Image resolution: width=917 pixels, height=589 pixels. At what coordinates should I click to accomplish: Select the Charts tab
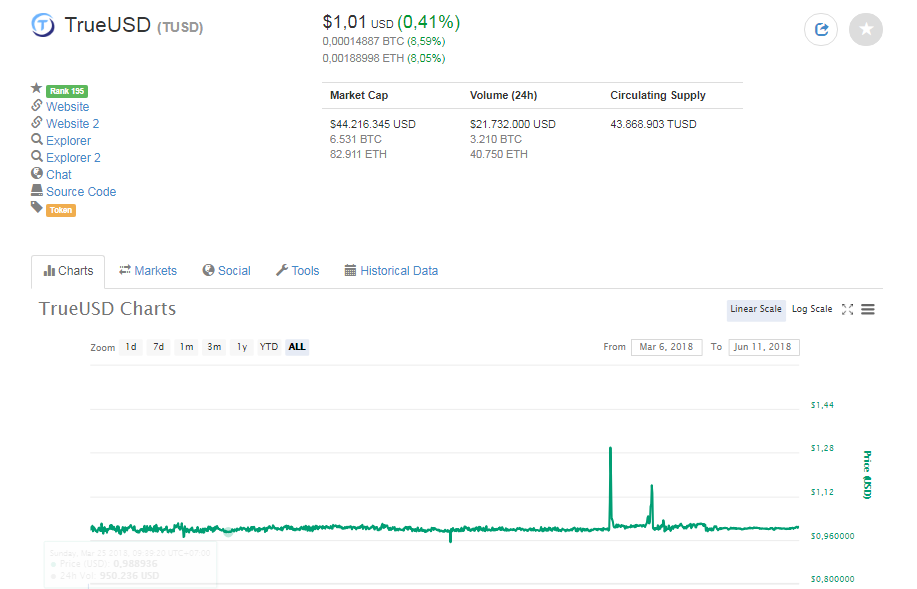pos(68,271)
